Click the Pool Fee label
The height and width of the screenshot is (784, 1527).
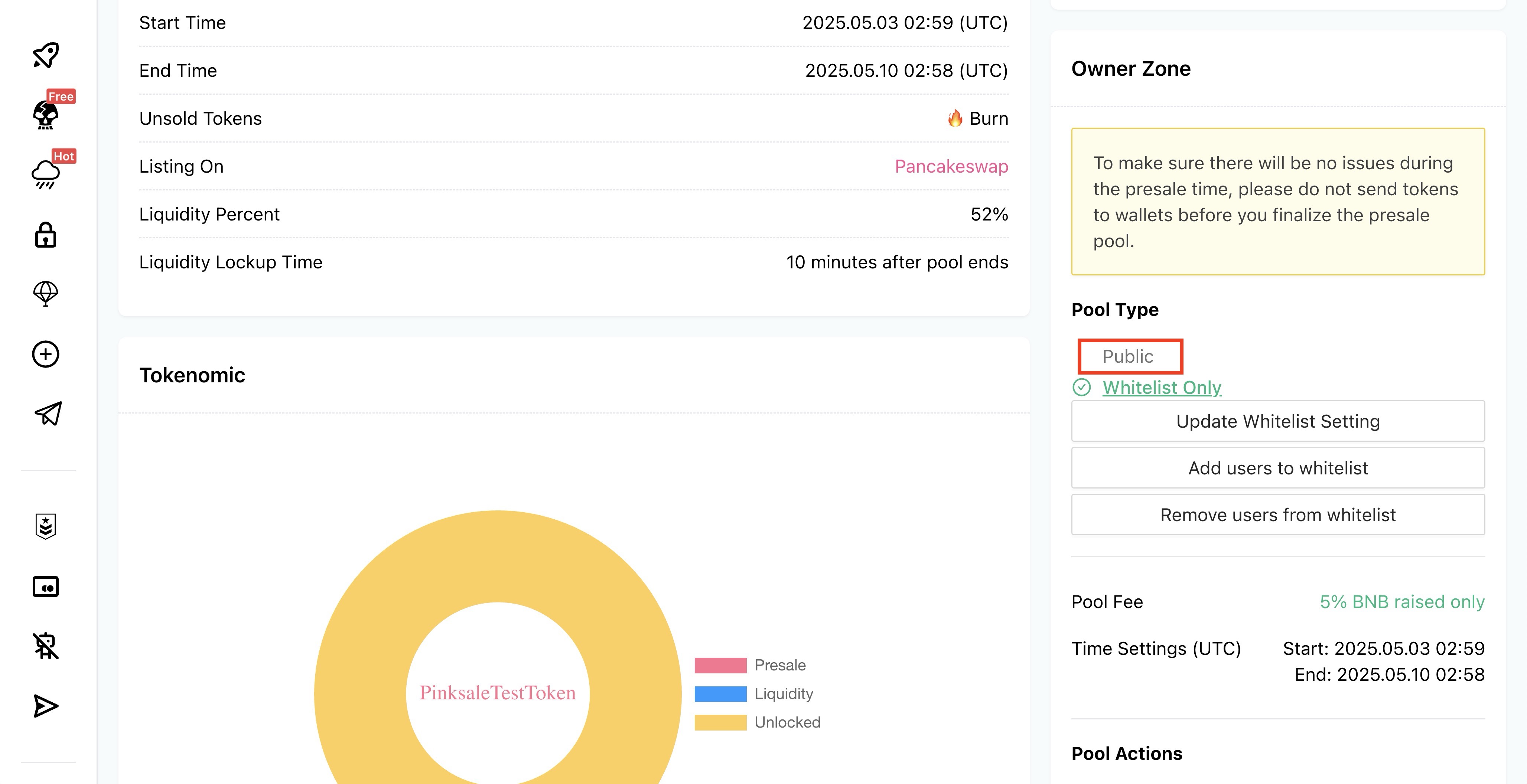click(1107, 602)
